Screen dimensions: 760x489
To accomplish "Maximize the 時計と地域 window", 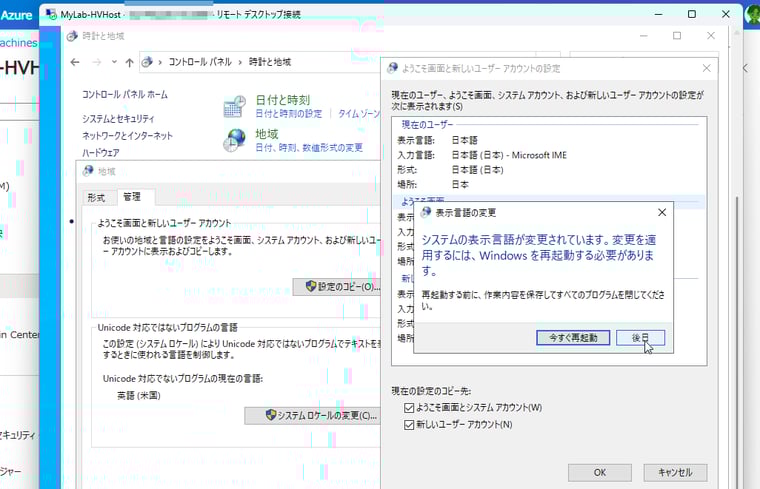I will point(677,36).
